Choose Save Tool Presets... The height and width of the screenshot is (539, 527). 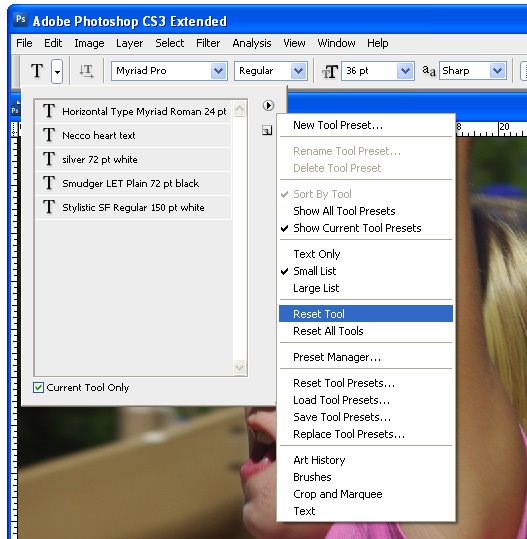coord(366,417)
